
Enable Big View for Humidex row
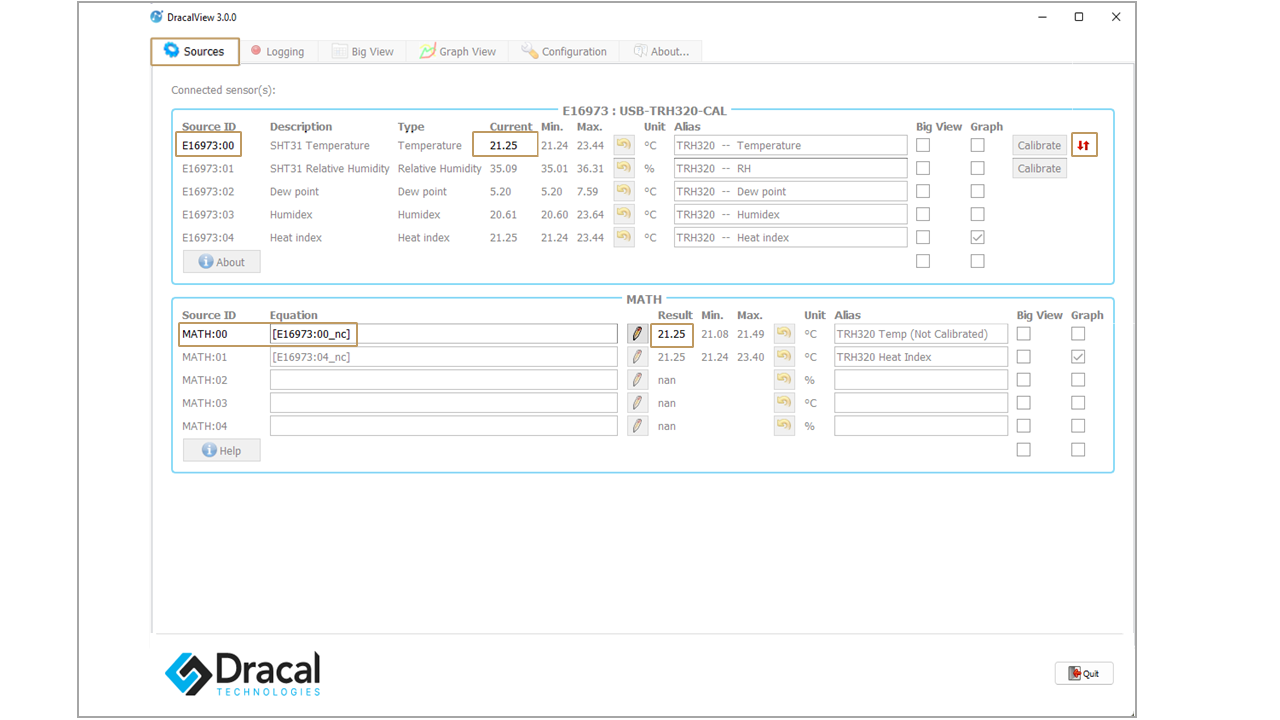923,214
